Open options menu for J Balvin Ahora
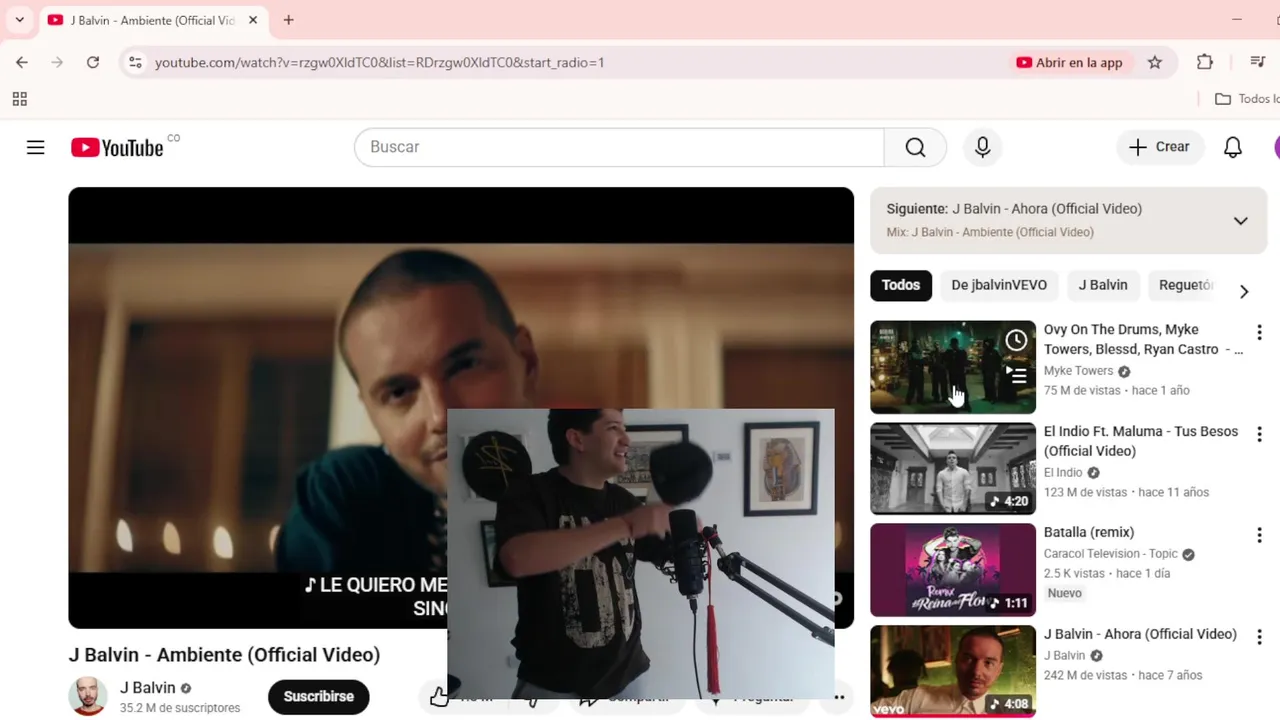This screenshot has width=1280, height=720. pos(1259,637)
